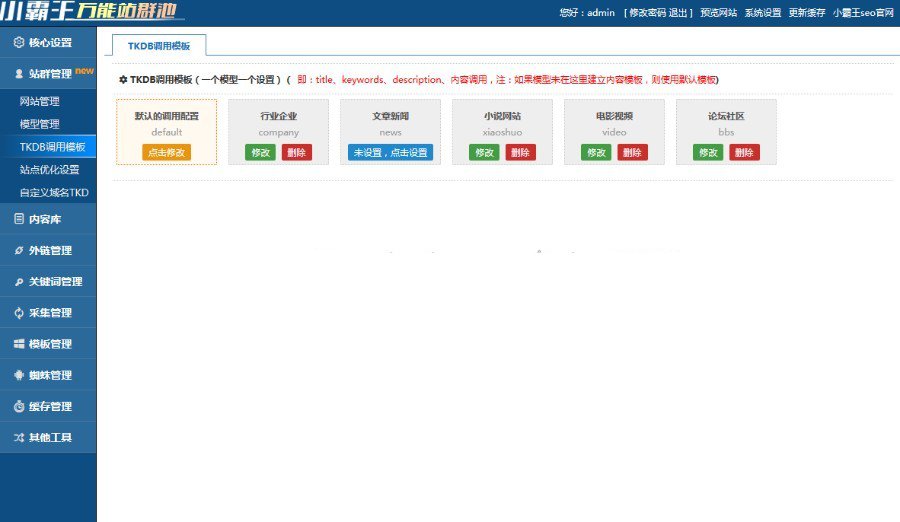This screenshot has width=900, height=522.
Task: Select 站点优化设置 in the sidebar submenu
Action: tap(49, 169)
